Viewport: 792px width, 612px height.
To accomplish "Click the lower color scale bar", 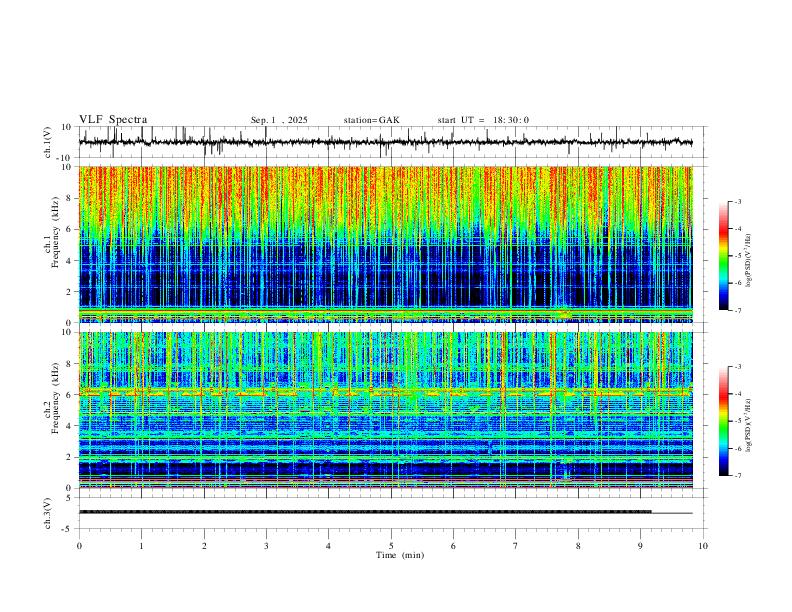I will (724, 421).
